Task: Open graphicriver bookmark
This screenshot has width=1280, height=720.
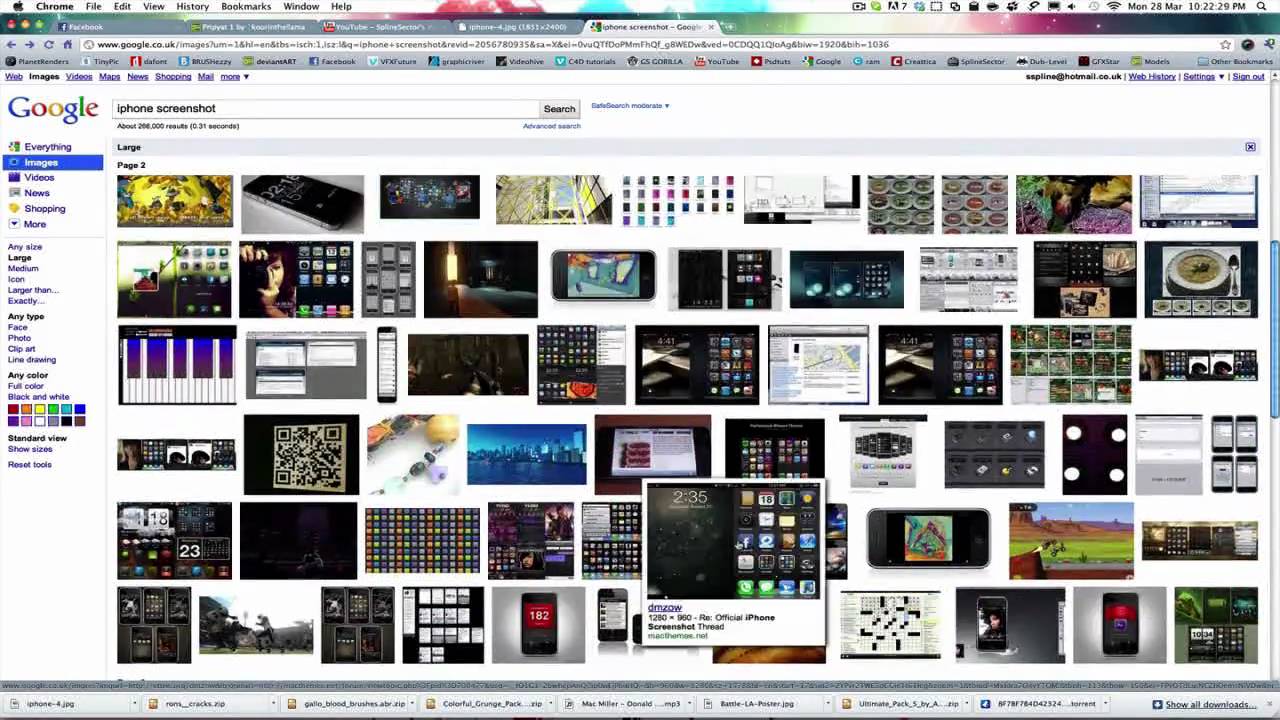Action: point(457,61)
